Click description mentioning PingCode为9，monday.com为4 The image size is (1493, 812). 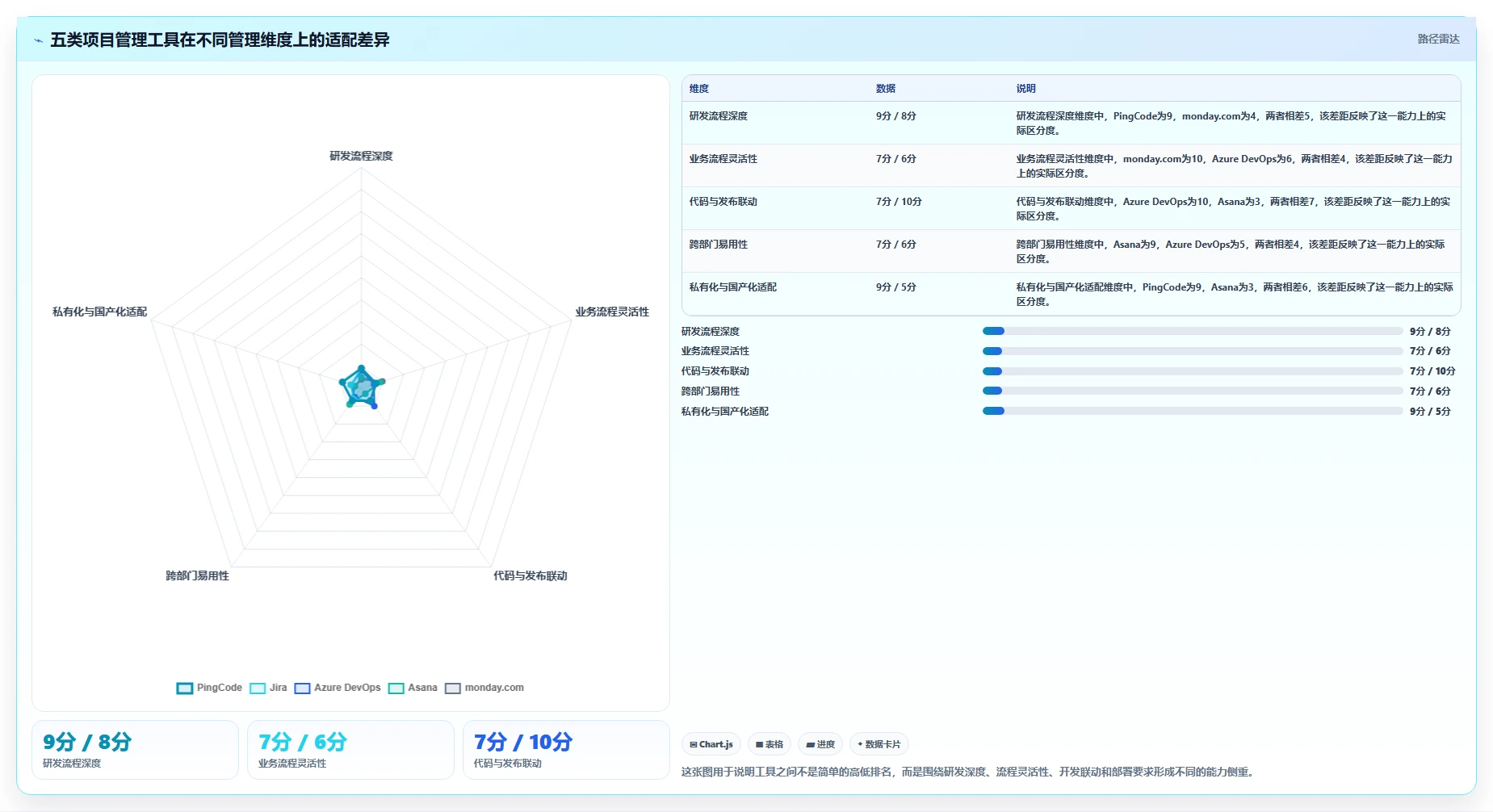(x=1231, y=123)
